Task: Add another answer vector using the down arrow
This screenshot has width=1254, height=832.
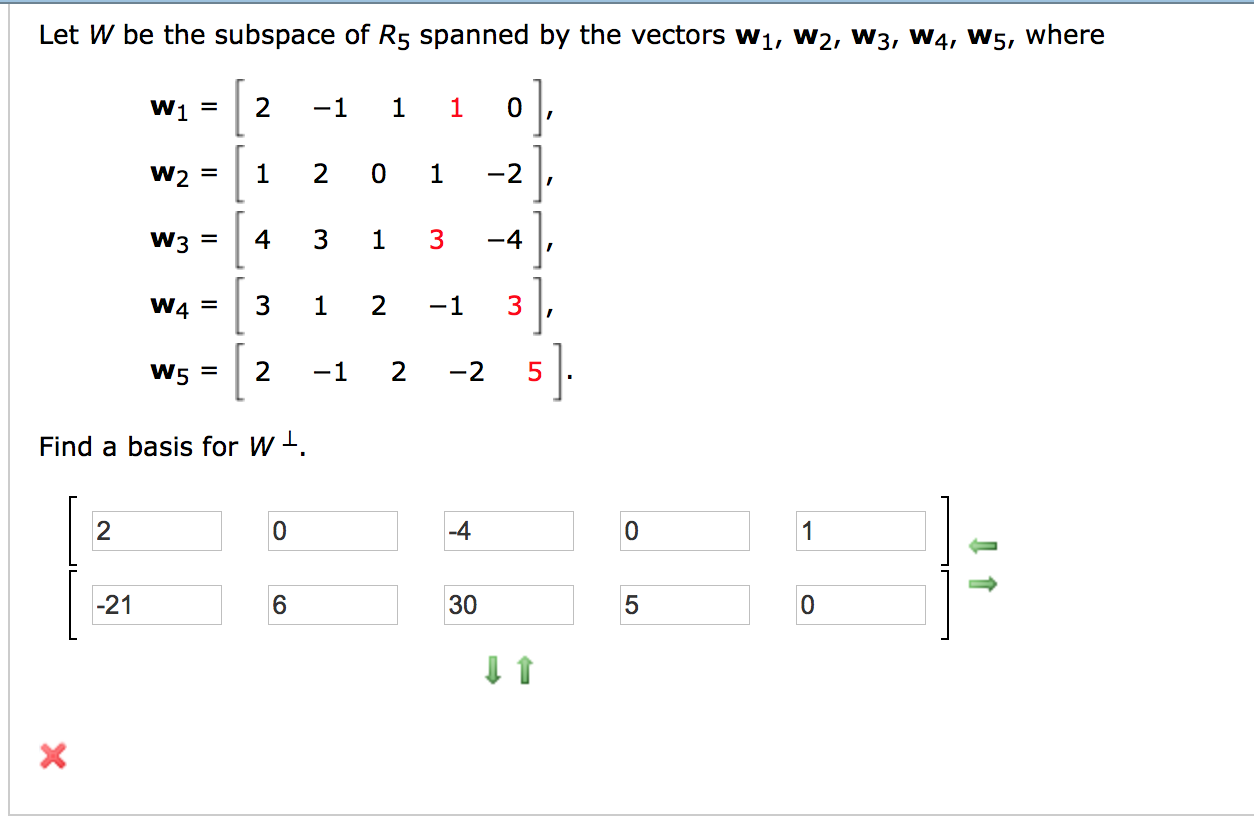Action: tap(493, 670)
